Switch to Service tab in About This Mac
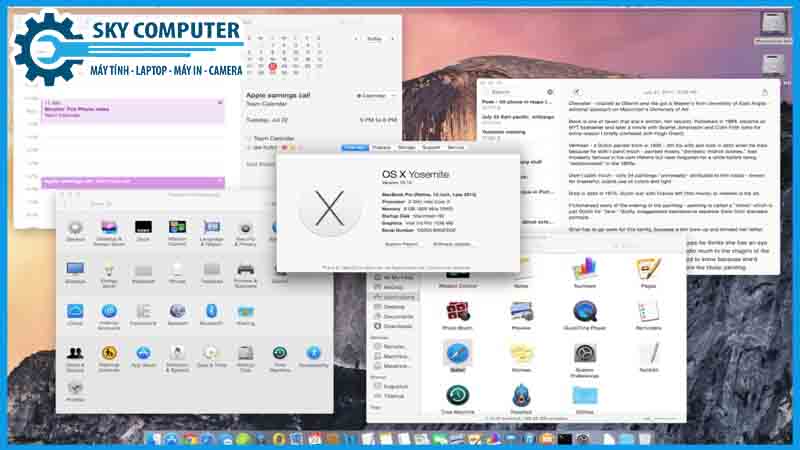800x450 pixels. tap(456, 147)
